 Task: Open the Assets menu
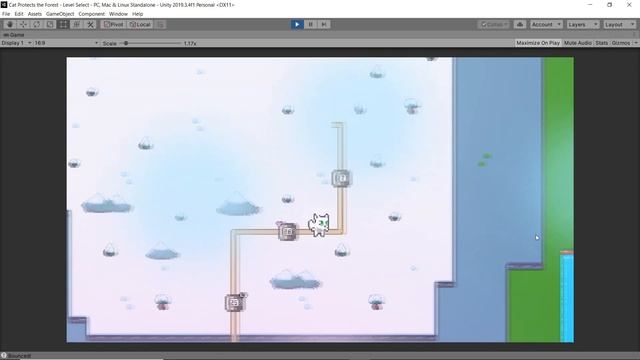pos(35,14)
